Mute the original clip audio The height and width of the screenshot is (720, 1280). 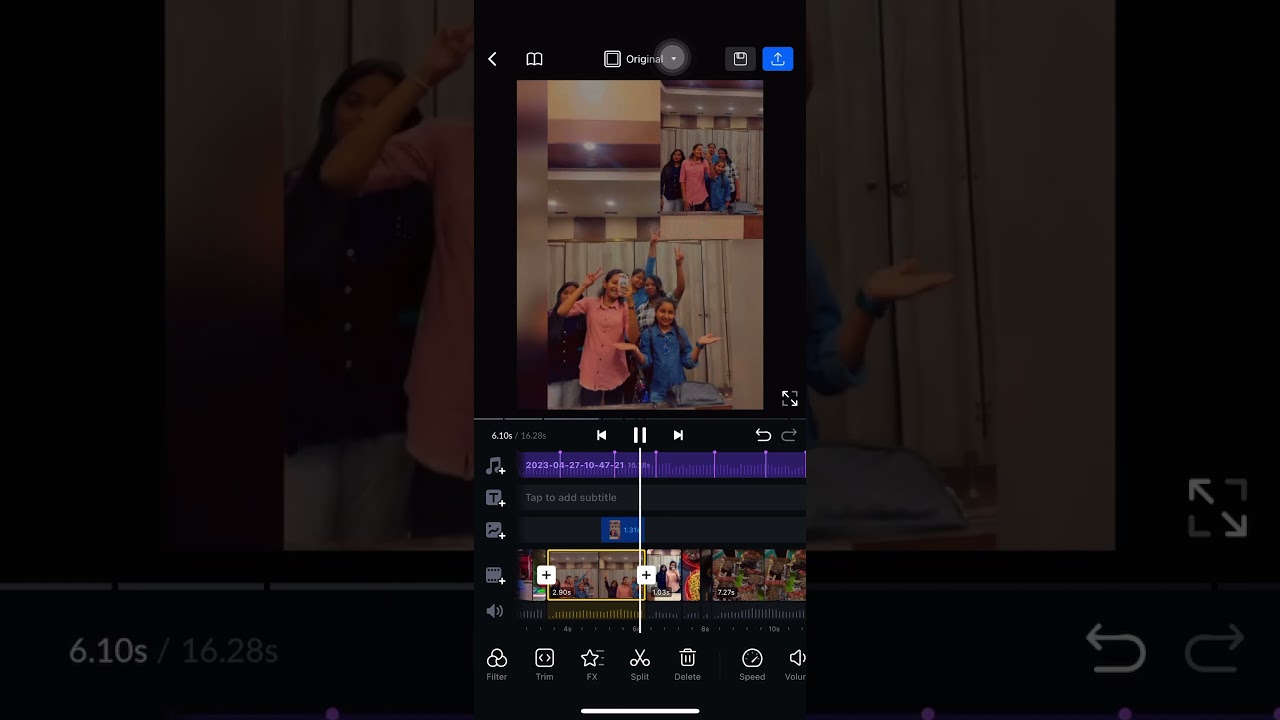(x=495, y=611)
